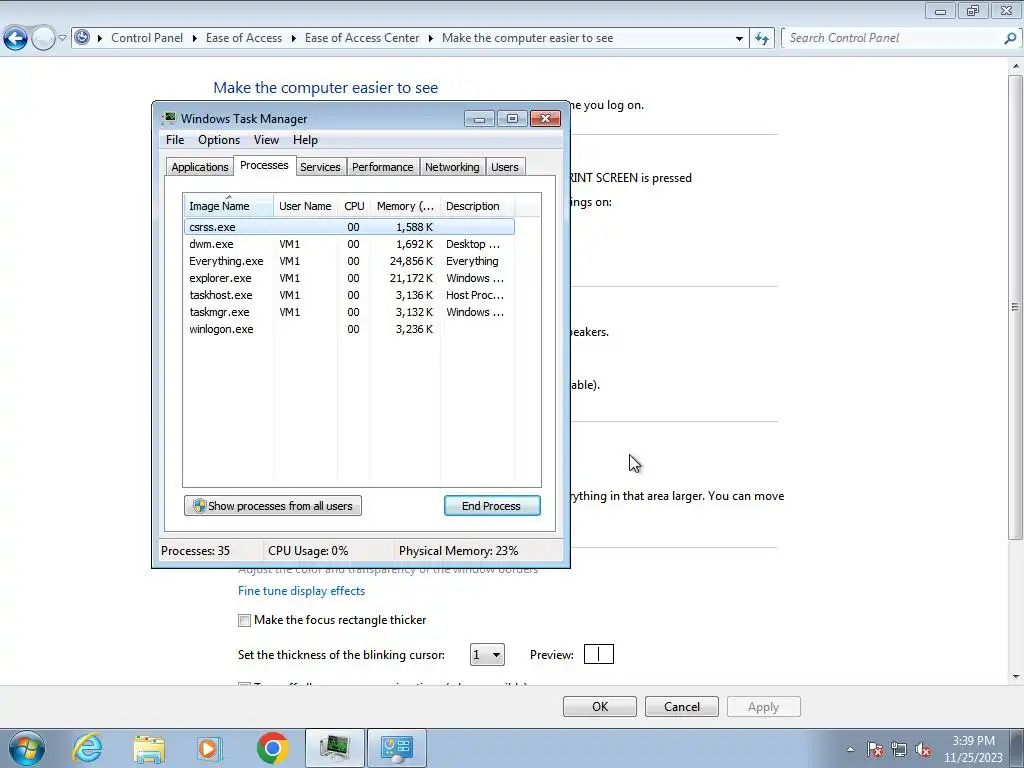Click the blinking cursor Preview box
Image resolution: width=1024 pixels, height=768 pixels.
[x=599, y=654]
